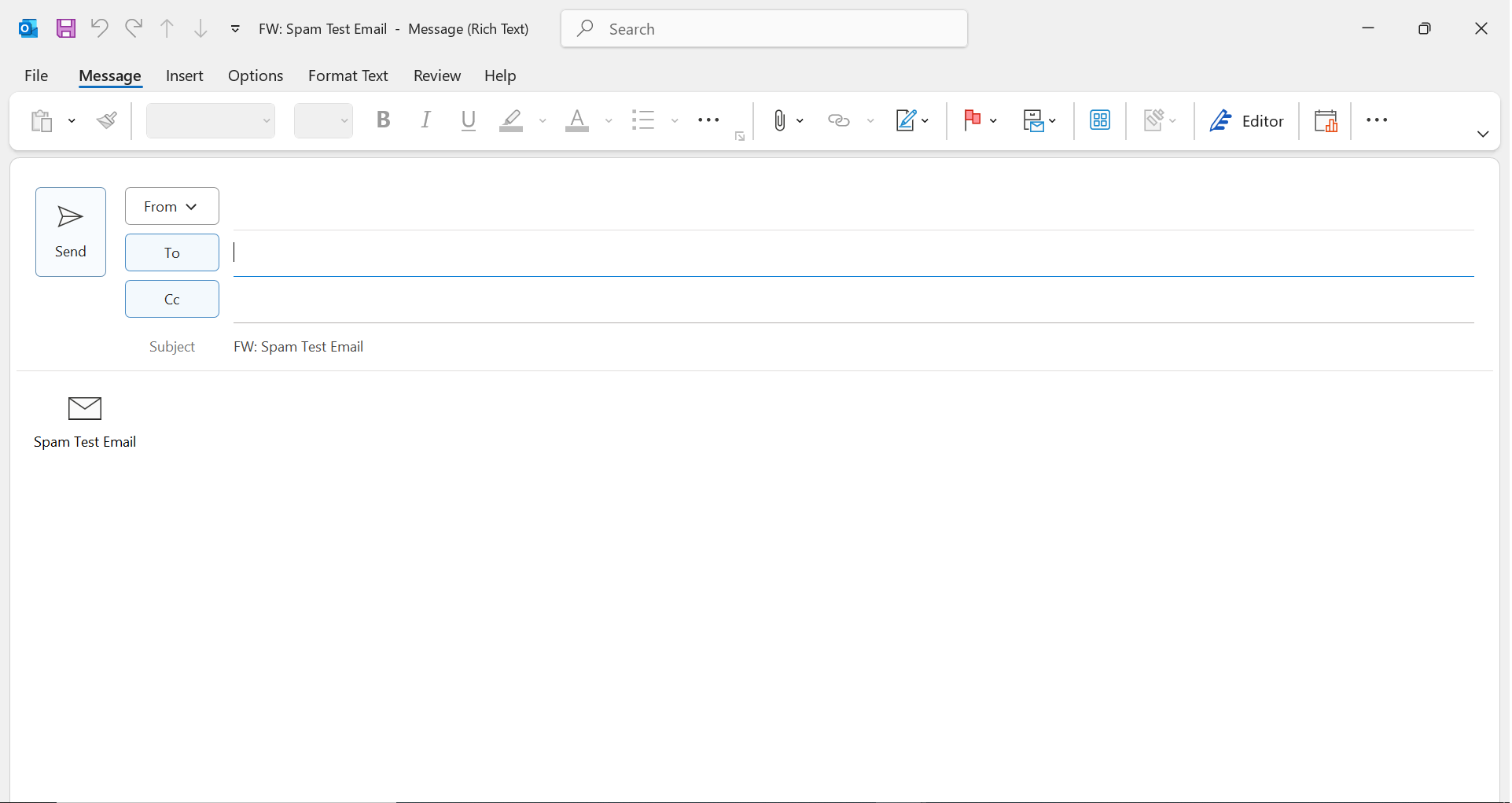
Task: Toggle bold formatting
Action: 384,120
